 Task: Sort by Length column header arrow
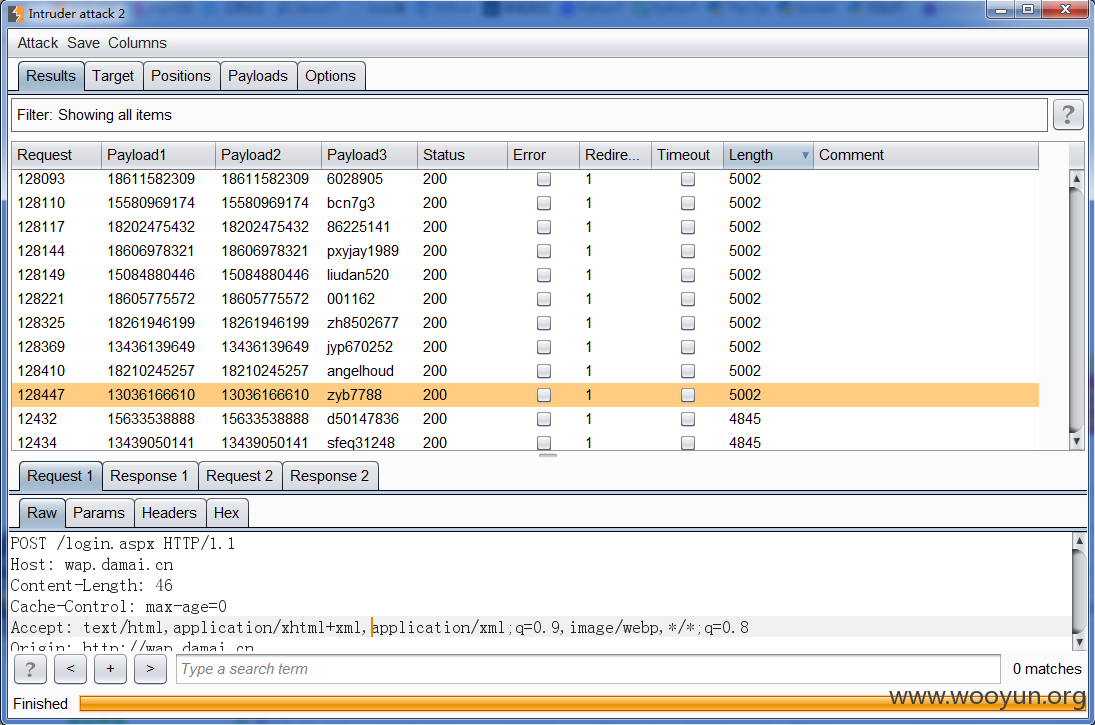coord(805,155)
